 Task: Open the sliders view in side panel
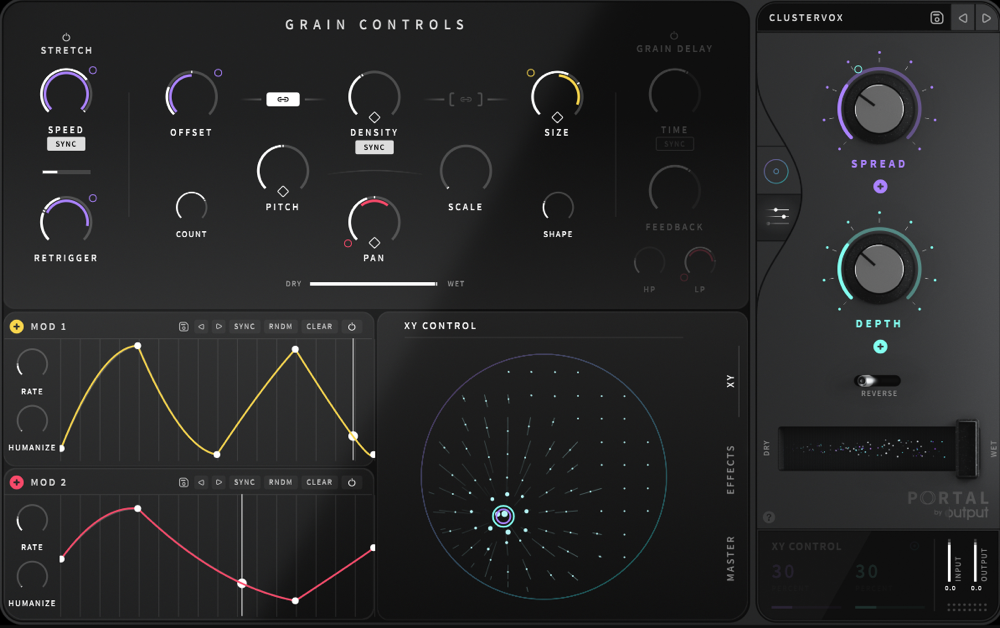coord(778,215)
